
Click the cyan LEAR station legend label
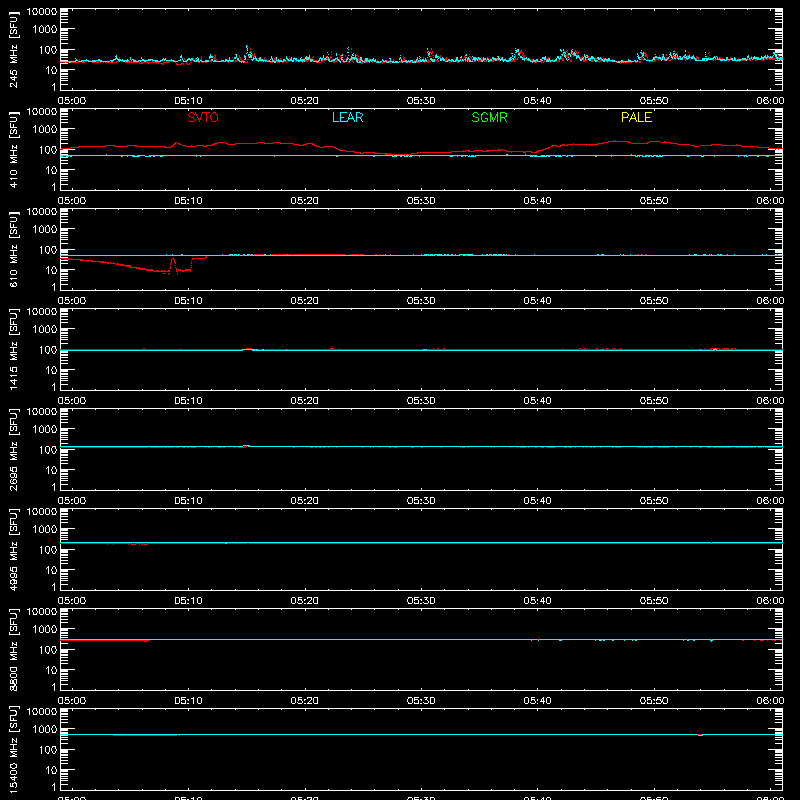[347, 117]
